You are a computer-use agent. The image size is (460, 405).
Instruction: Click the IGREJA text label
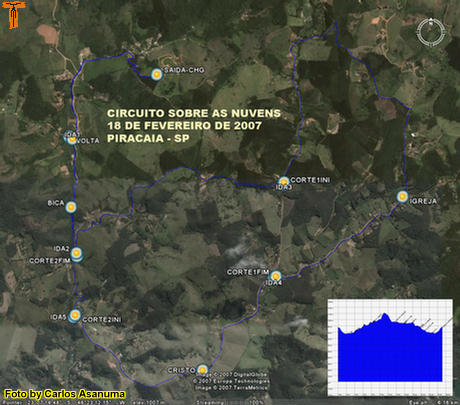coord(424,201)
